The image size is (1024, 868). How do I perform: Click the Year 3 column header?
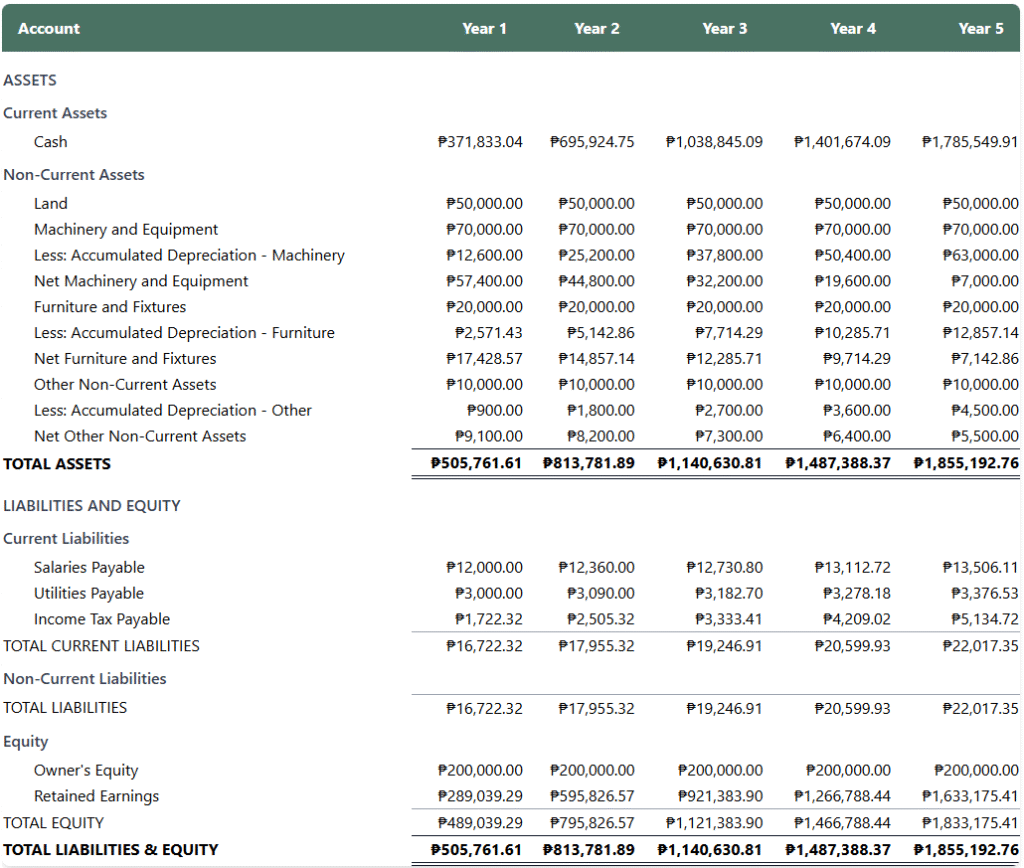coord(725,29)
